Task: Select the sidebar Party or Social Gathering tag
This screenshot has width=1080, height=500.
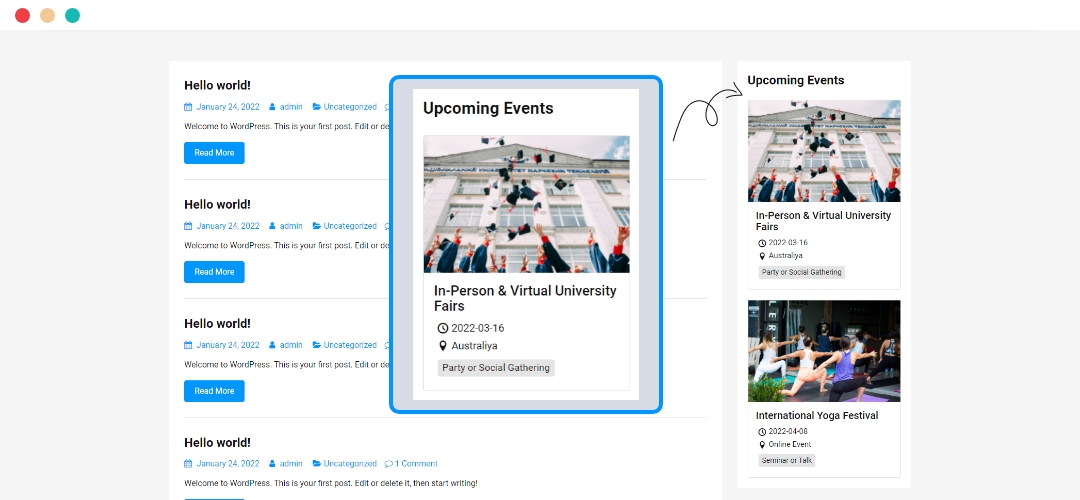Action: [801, 272]
